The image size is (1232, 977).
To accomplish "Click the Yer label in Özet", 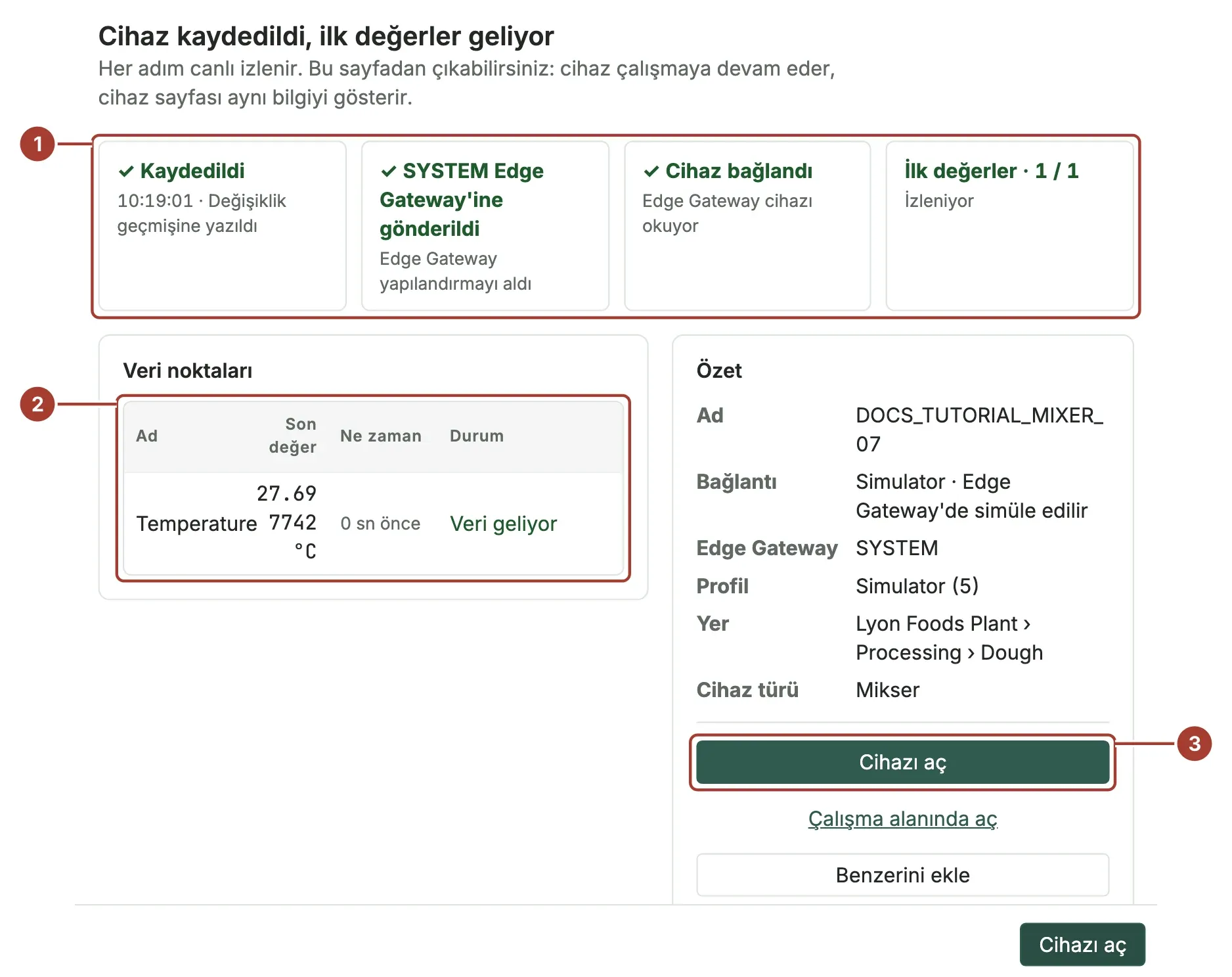I will tap(713, 624).
